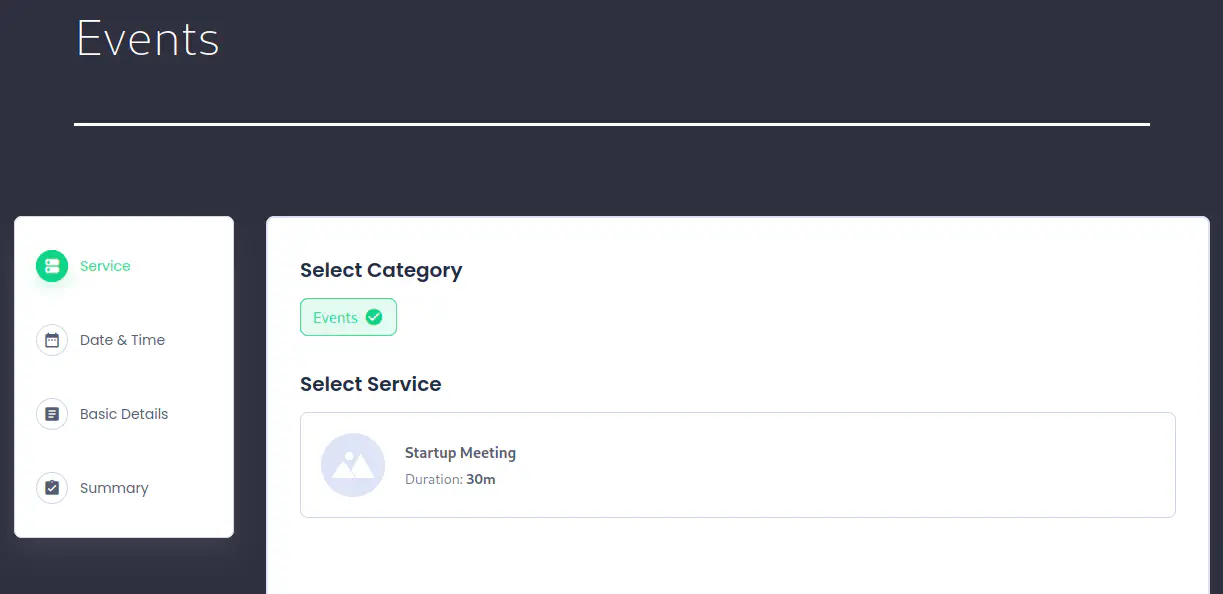Viewport: 1223px width, 594px height.
Task: Click the green Service step icon
Action: pyautogui.click(x=52, y=266)
